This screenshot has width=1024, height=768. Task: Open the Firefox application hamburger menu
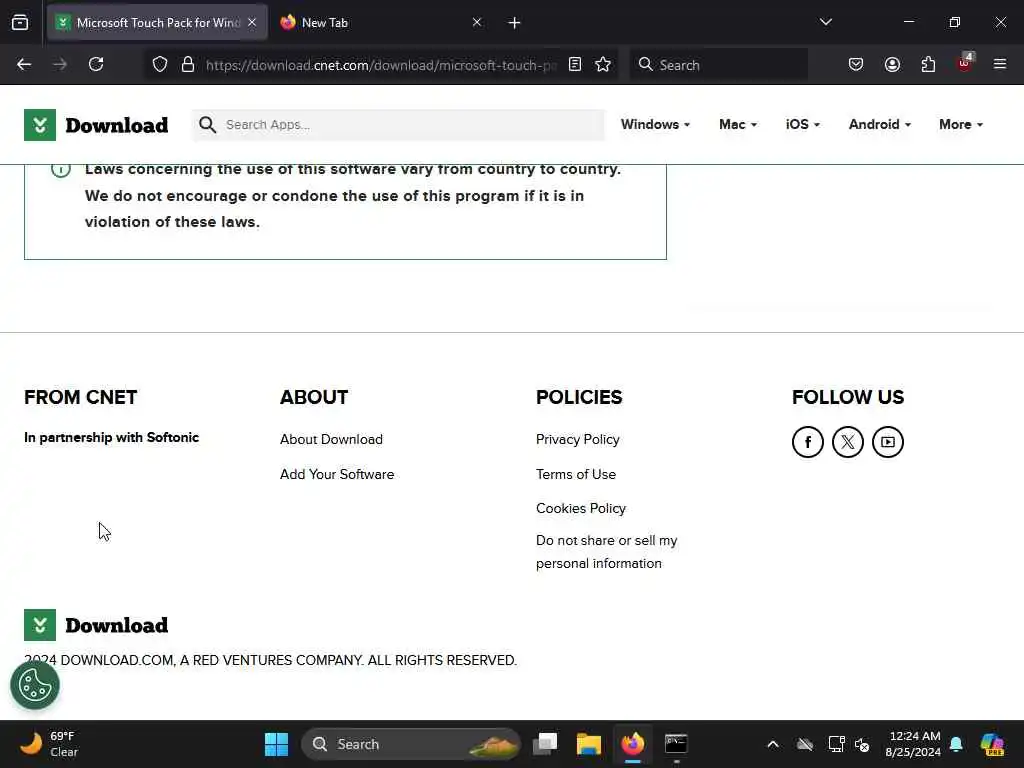(1000, 65)
